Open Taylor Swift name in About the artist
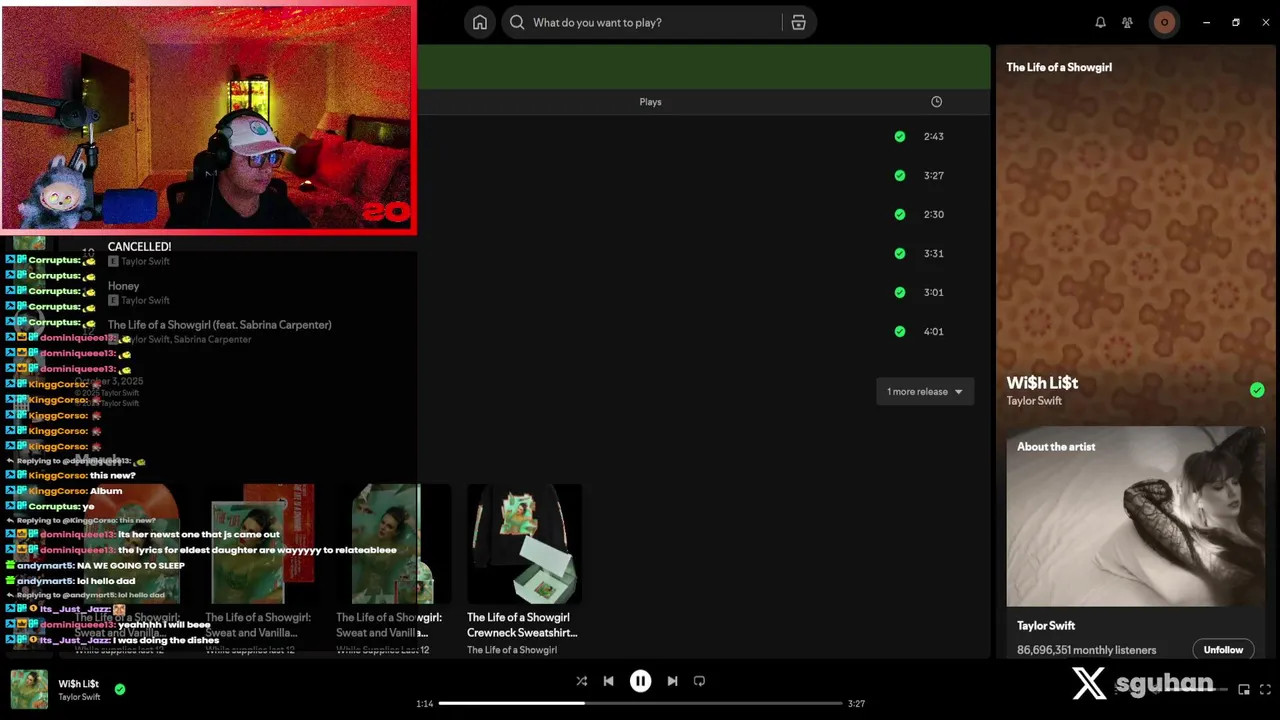The image size is (1280, 720). tap(1046, 626)
